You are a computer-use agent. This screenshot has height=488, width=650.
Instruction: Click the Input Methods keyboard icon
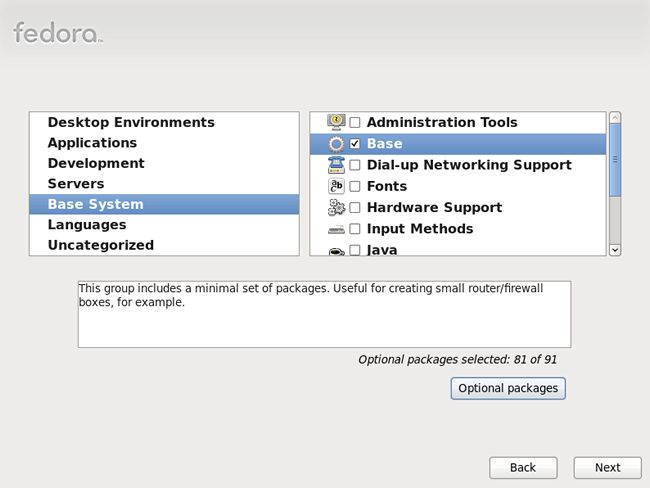click(x=336, y=229)
